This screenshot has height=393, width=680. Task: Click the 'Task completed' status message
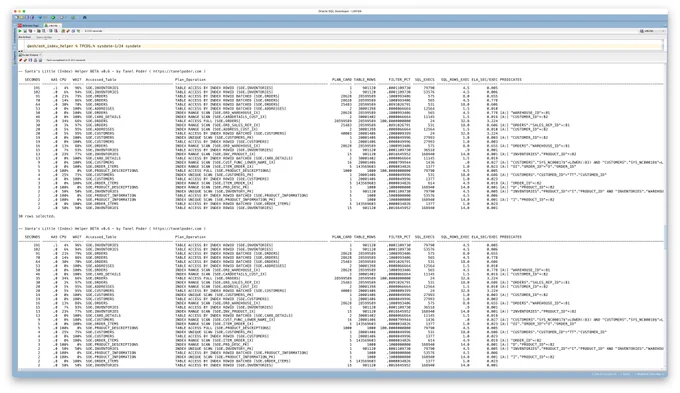[65, 60]
